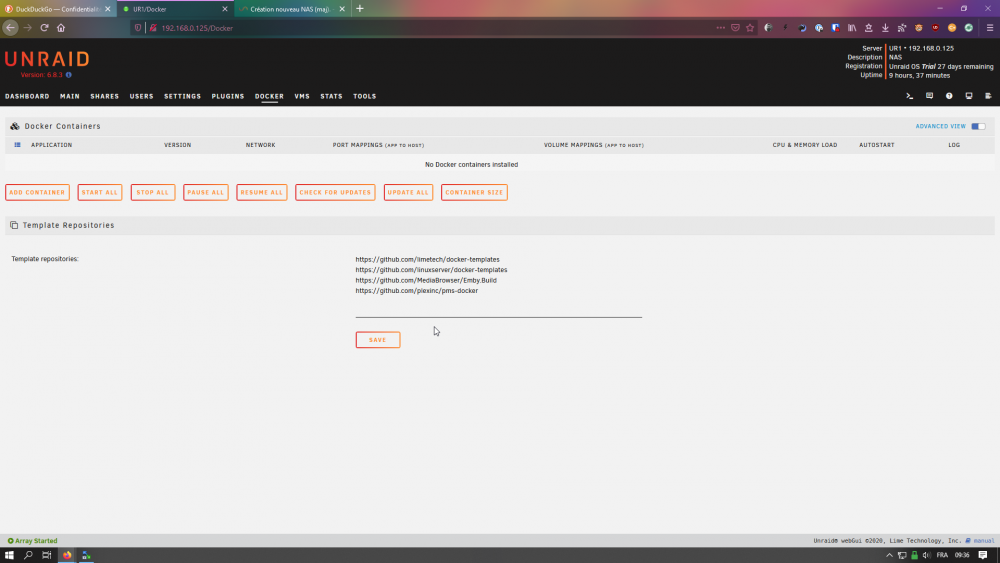Click the linuxserver/docker-templates repository line
The width and height of the screenshot is (1000, 563).
[x=431, y=270]
